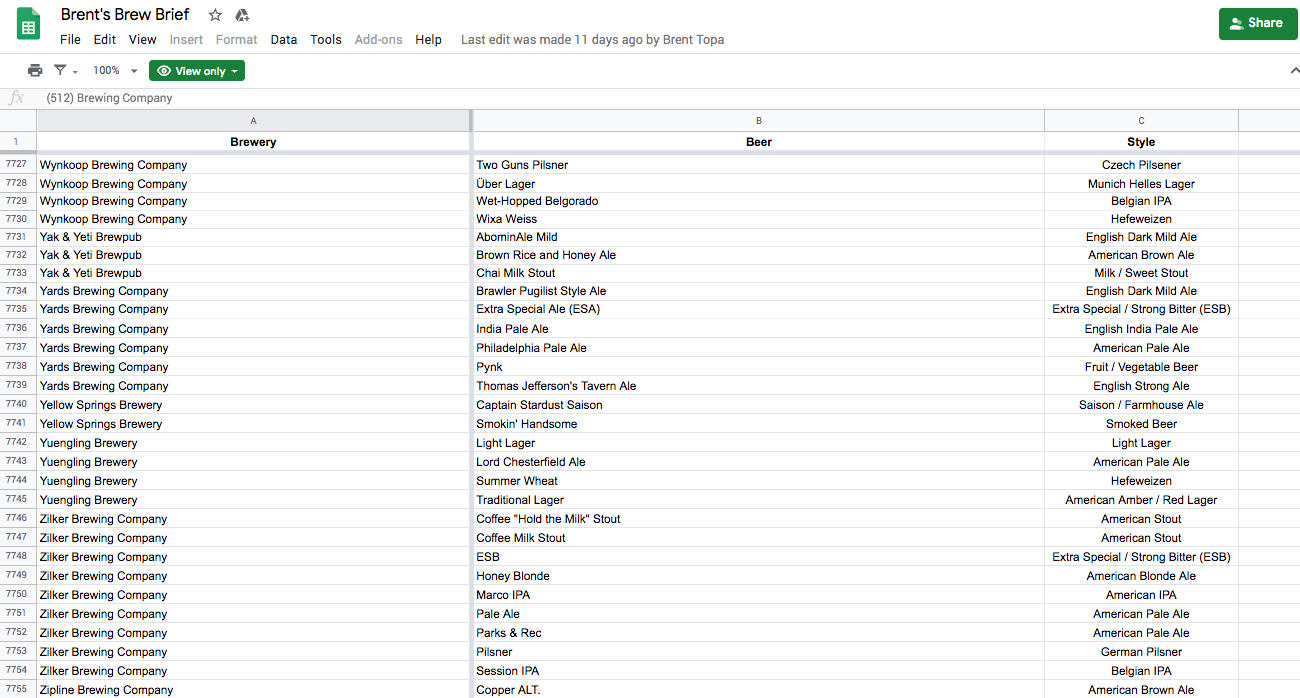Click the Print icon

35,71
